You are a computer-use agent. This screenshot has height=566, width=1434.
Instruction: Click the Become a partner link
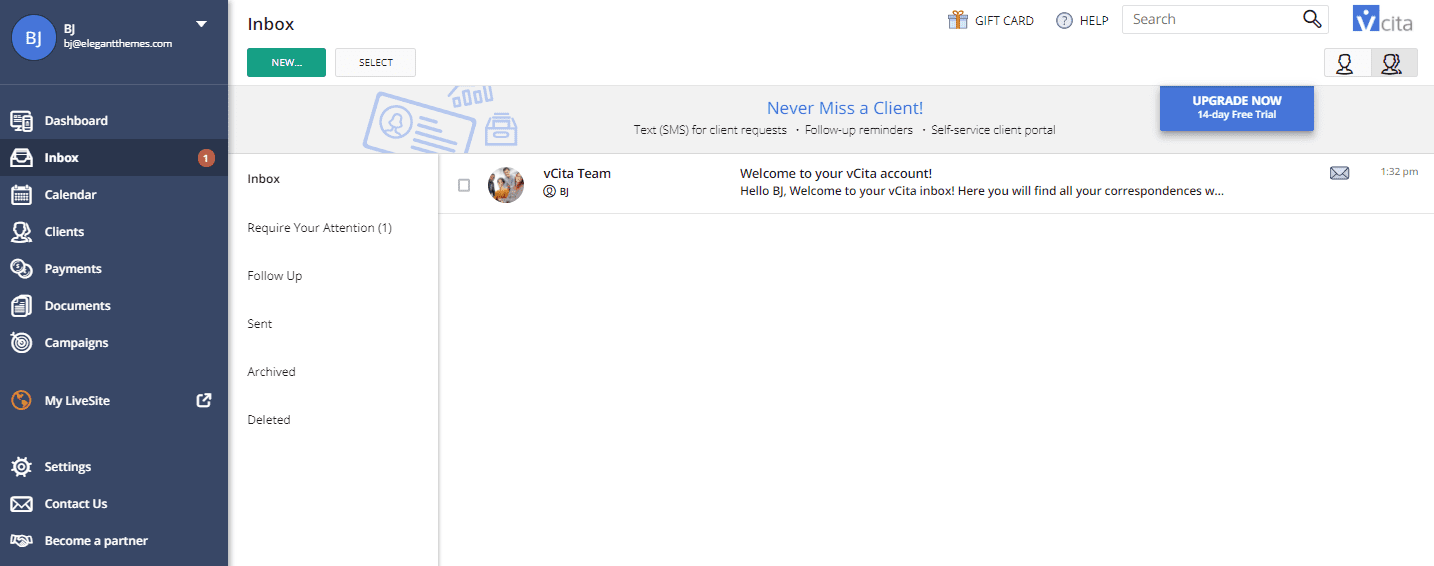pyautogui.click(x=96, y=541)
